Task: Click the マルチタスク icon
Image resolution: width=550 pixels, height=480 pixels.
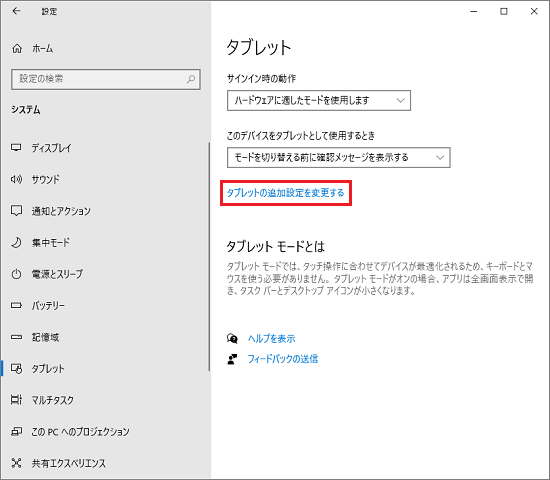Action: (x=16, y=400)
